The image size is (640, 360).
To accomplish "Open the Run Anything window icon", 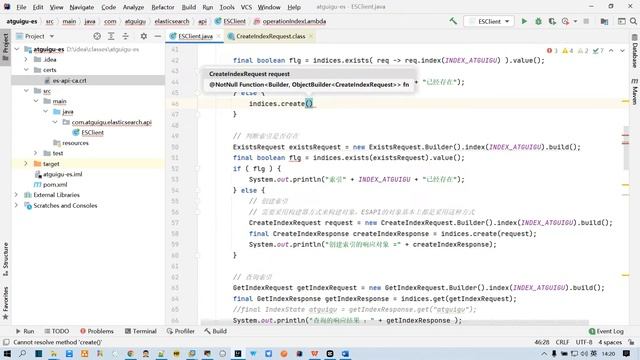I will (x=622, y=21).
